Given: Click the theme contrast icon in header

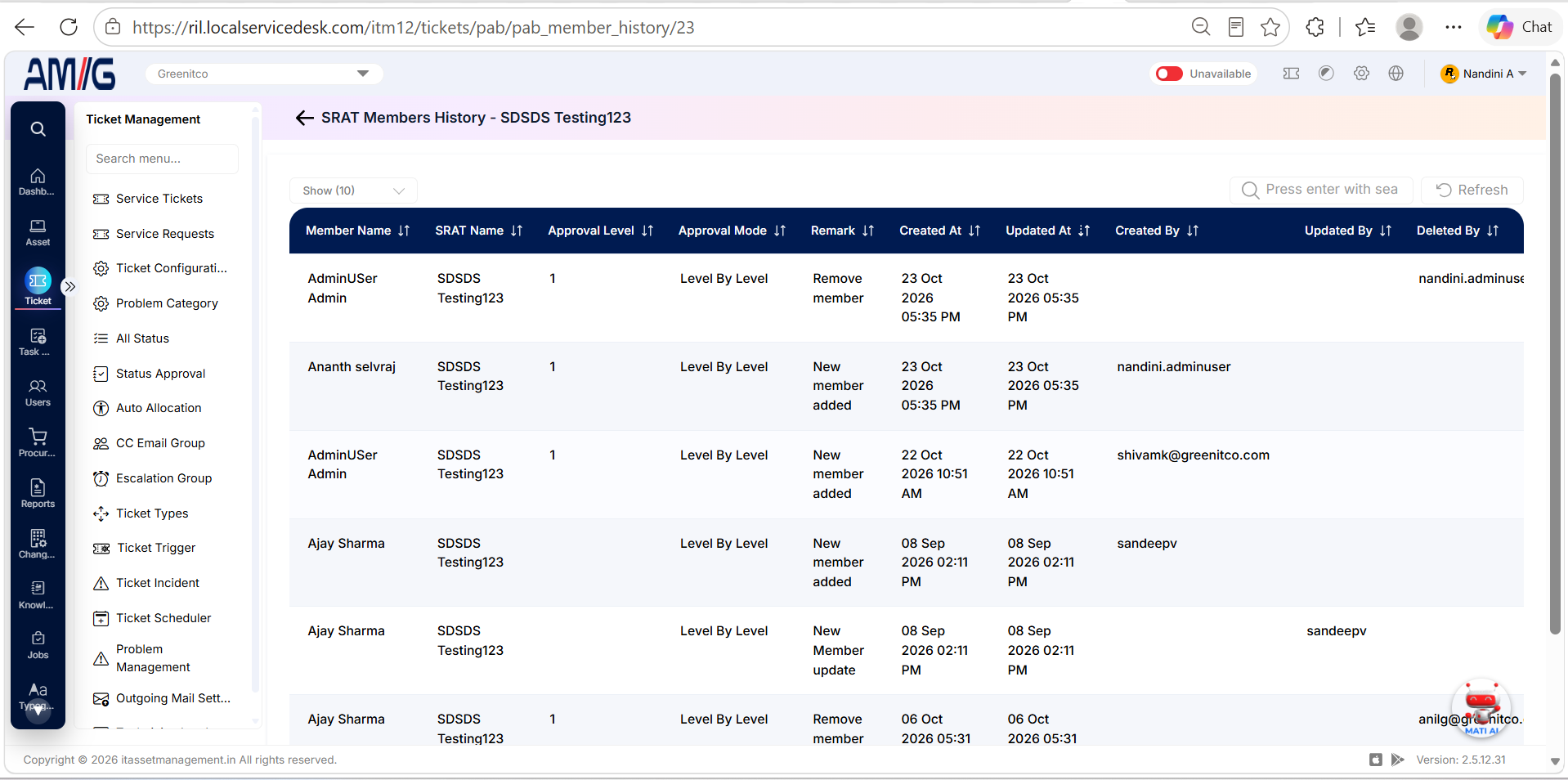Looking at the screenshot, I should 1326,74.
